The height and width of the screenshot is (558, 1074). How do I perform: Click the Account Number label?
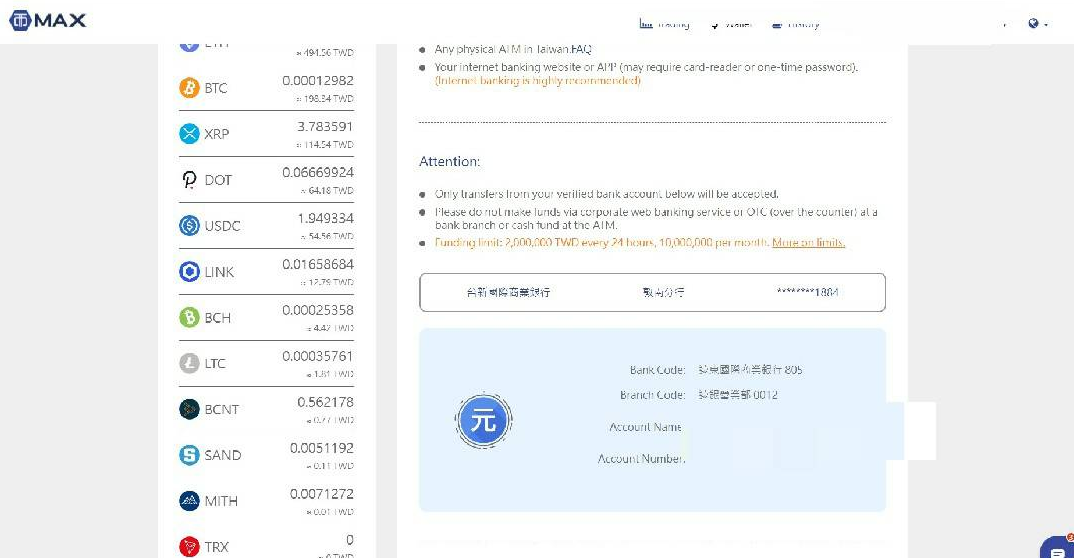coord(641,459)
